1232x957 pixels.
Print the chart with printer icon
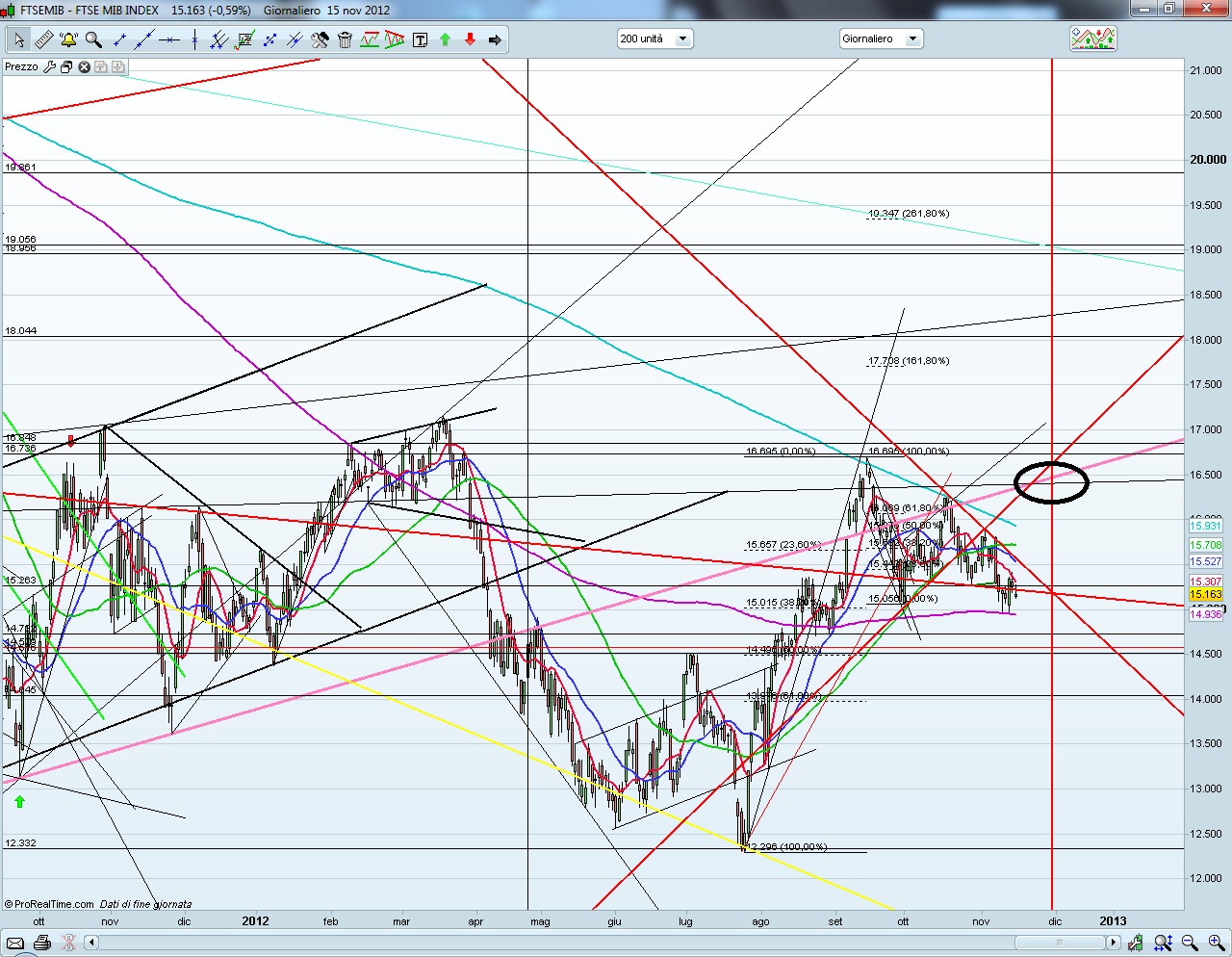pos(42,943)
